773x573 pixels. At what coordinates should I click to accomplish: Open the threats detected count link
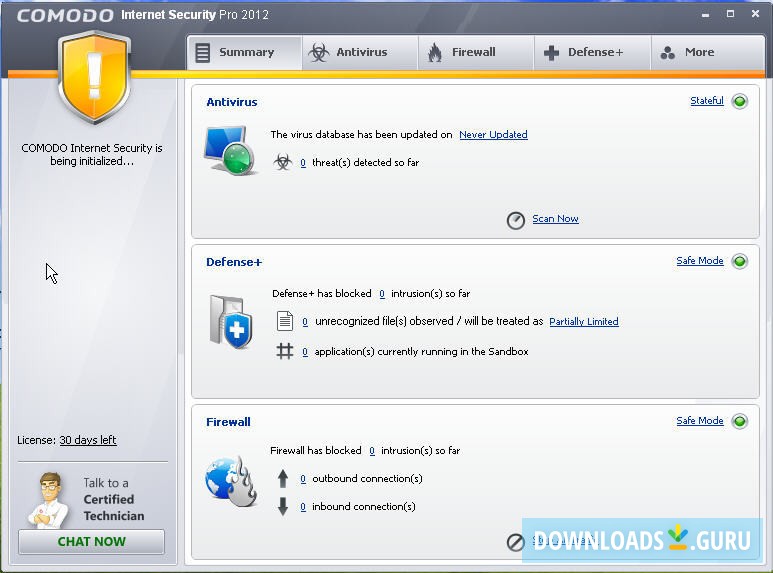pos(303,163)
